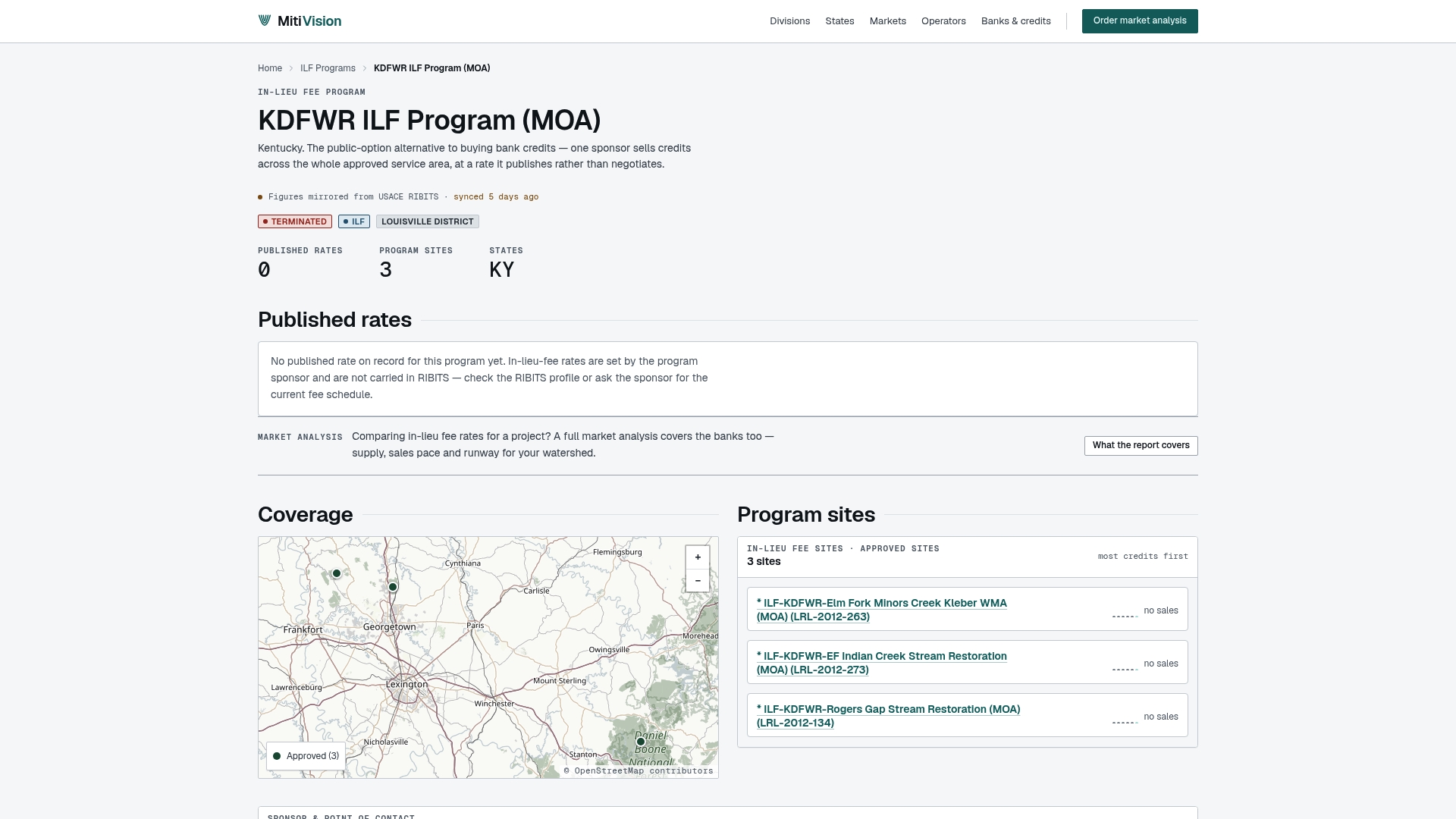Viewport: 1456px width, 819px height.
Task: Open the Operators nav item
Action: tap(943, 21)
